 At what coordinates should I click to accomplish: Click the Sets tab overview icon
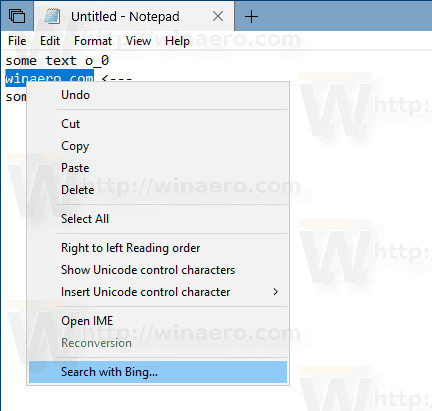17,16
